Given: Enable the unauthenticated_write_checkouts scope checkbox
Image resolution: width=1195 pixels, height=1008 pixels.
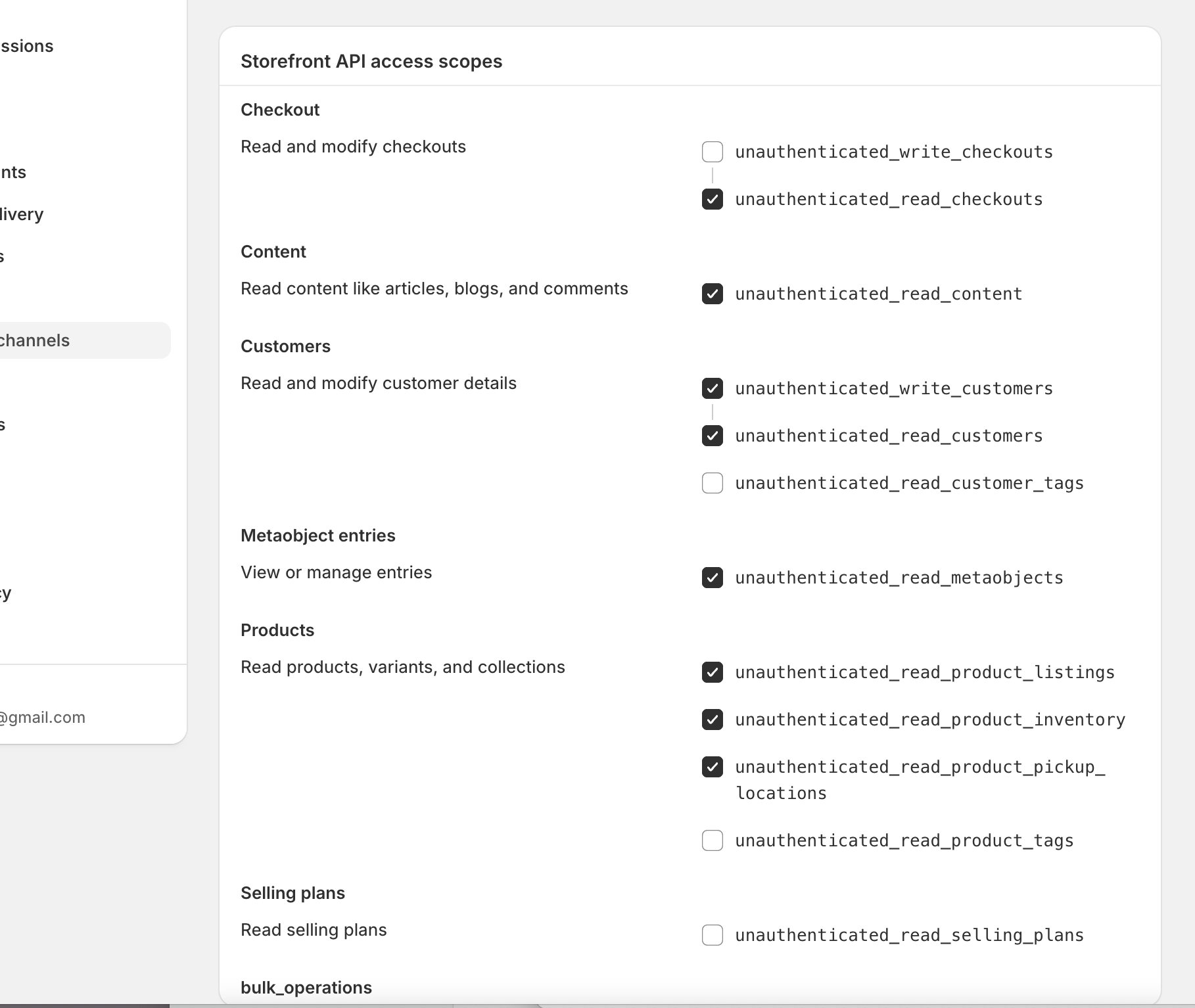Looking at the screenshot, I should pyautogui.click(x=713, y=152).
